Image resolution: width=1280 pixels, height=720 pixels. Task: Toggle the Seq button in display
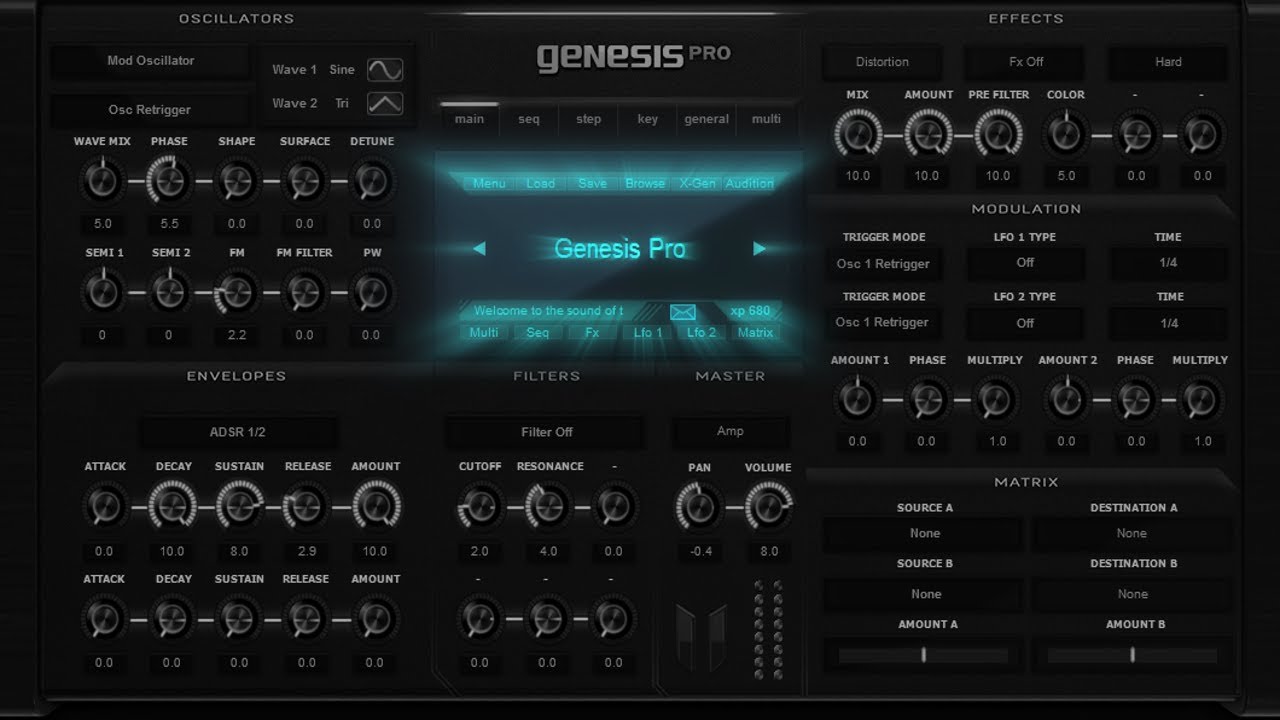pos(538,333)
